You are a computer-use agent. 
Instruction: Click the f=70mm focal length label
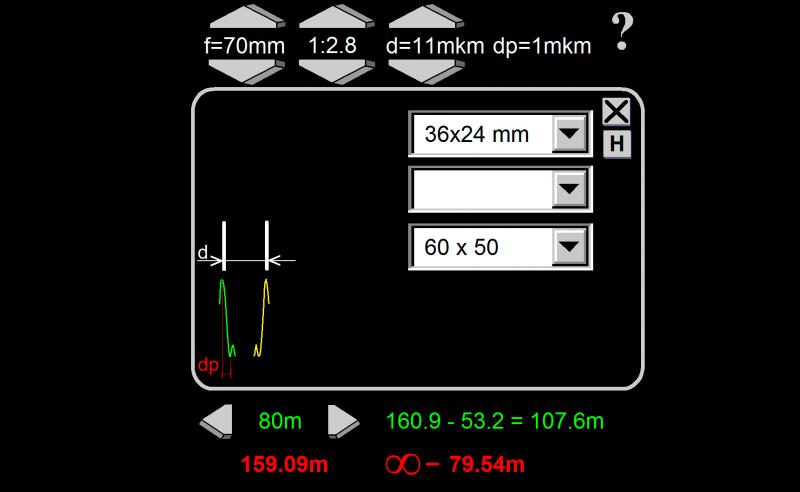click(x=244, y=46)
